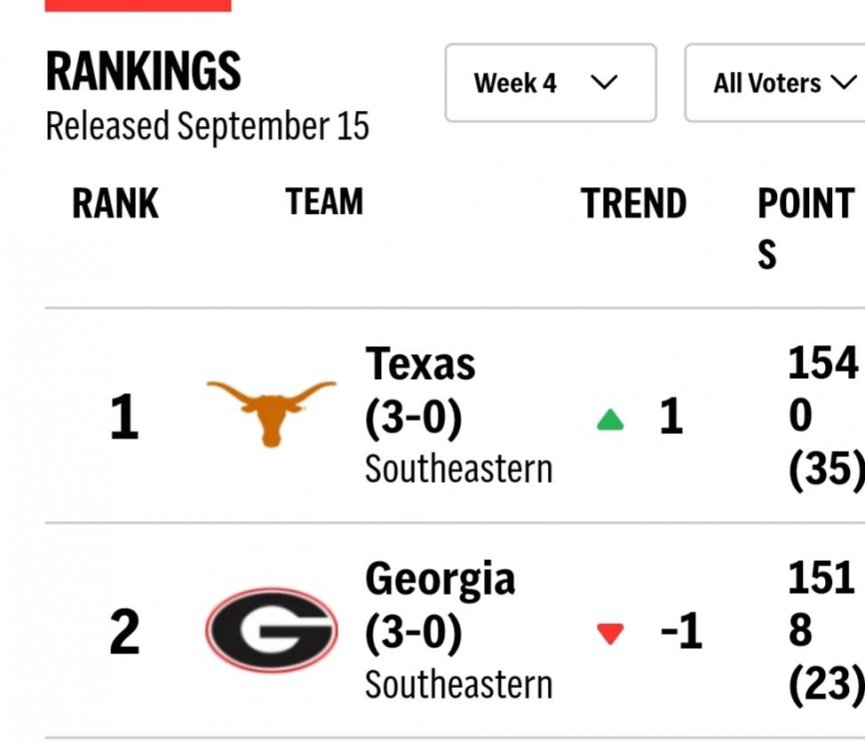Click the RANK column header

115,204
